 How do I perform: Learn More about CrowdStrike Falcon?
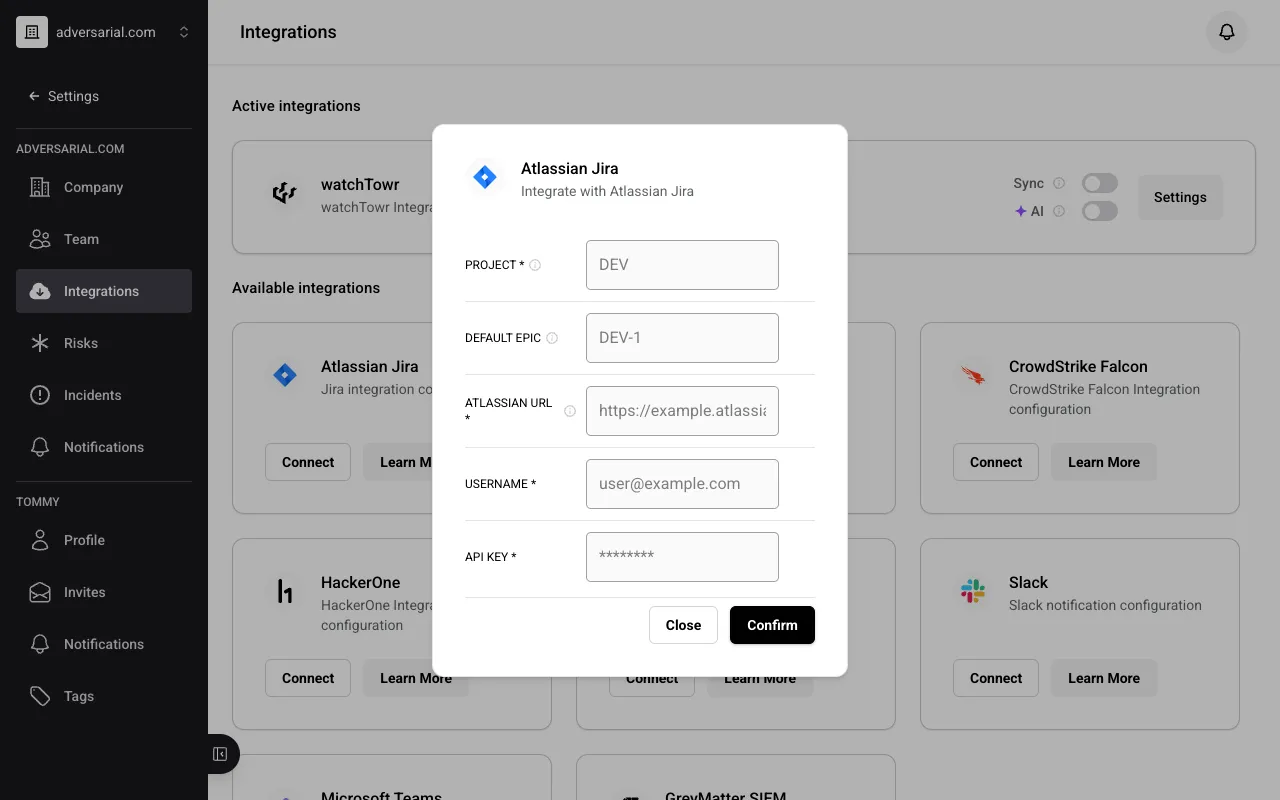click(x=1104, y=462)
